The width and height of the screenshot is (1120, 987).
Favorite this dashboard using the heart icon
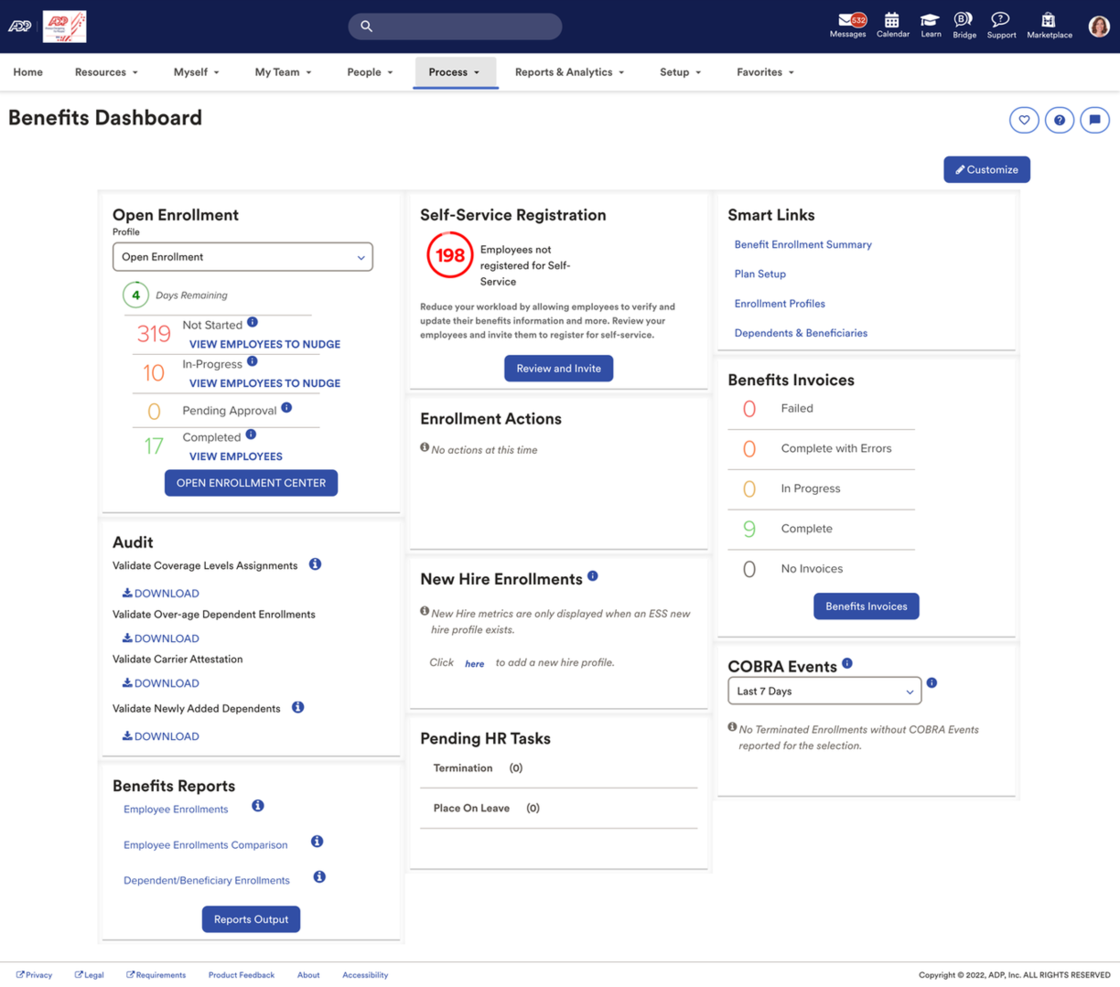coord(1023,119)
